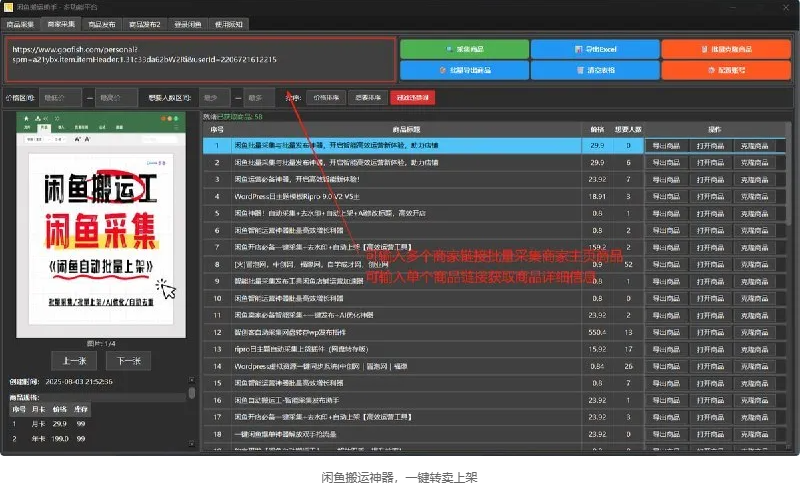This screenshot has height=489, width=803.
Task: Click 导出商品 in row 18
Action: pos(666,434)
